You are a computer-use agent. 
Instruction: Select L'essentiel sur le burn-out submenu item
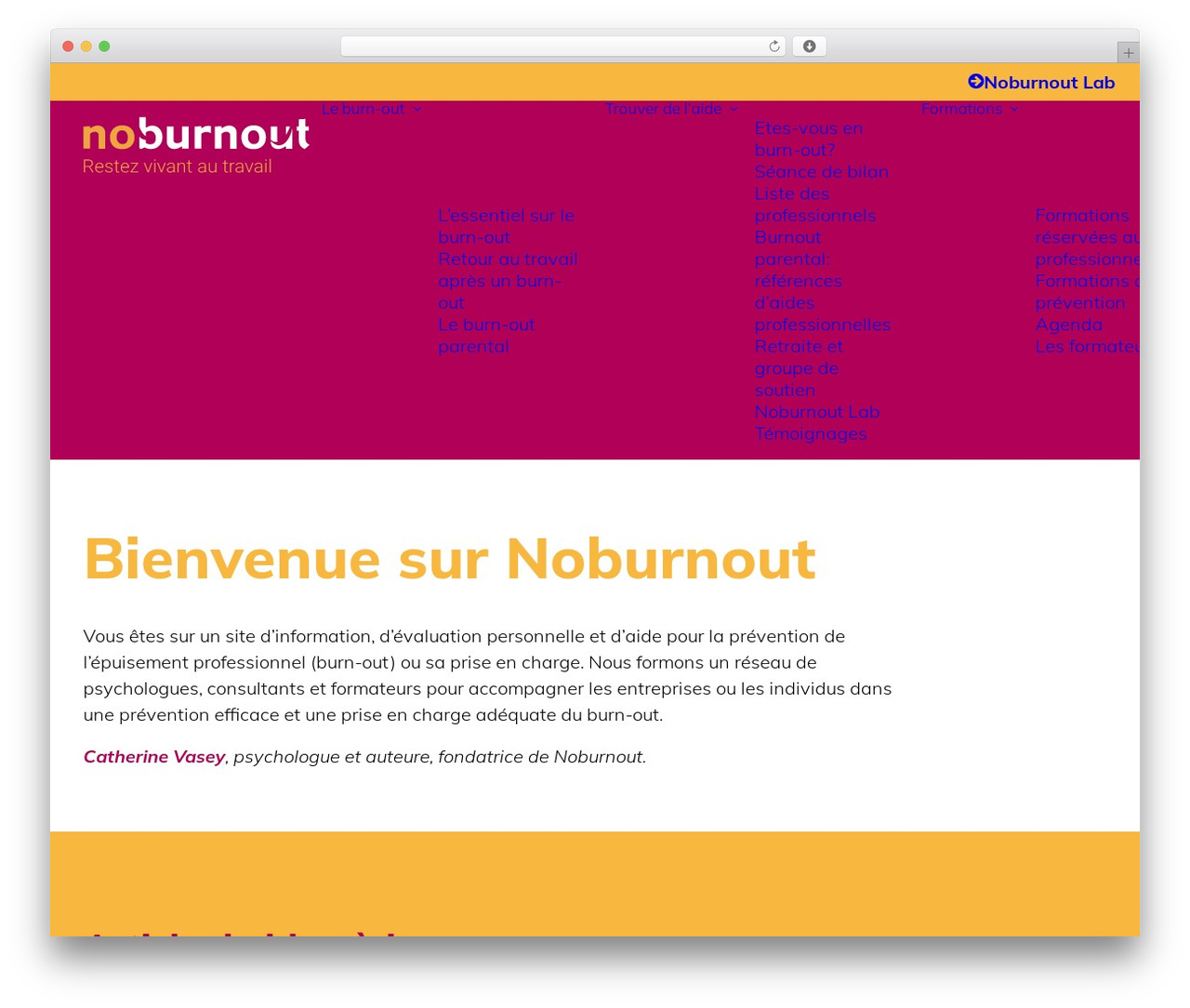(507, 226)
